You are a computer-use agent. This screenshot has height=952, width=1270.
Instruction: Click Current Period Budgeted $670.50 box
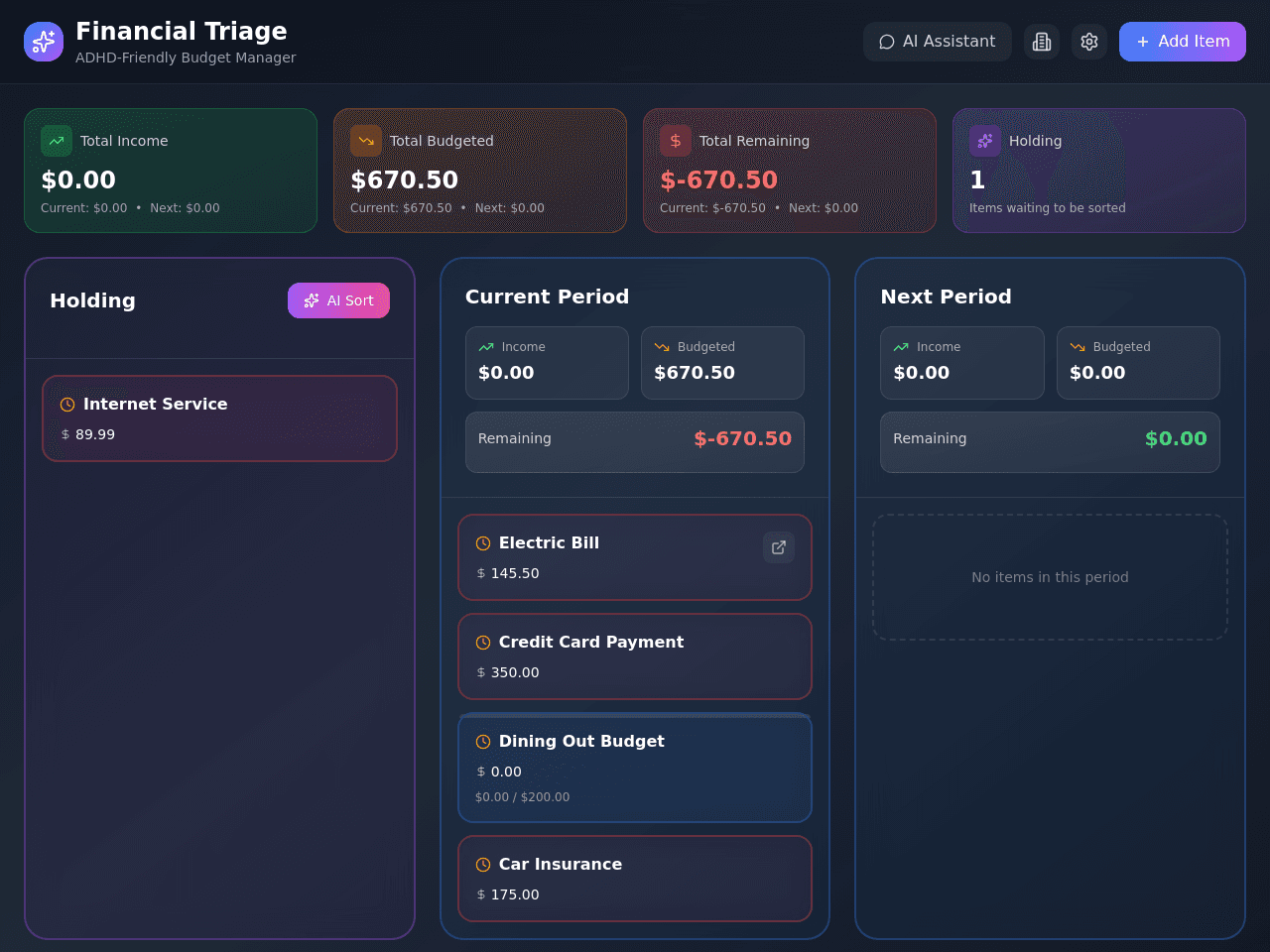pos(722,363)
